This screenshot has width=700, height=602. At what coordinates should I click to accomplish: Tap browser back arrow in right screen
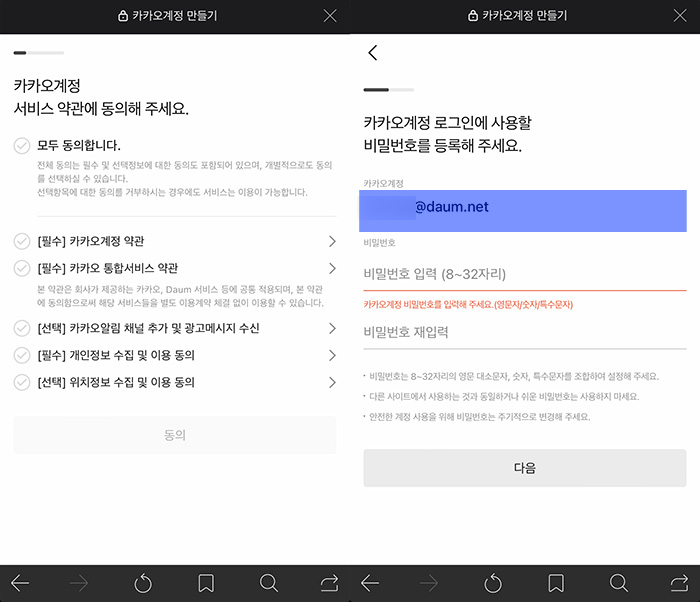[x=370, y=583]
